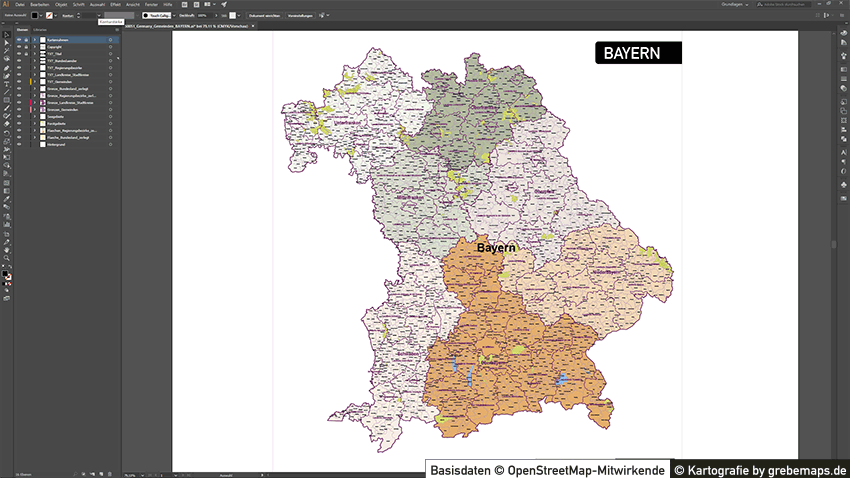Select the Zoom magnifier tool
Screen dimensions: 850x478
(x=6, y=259)
